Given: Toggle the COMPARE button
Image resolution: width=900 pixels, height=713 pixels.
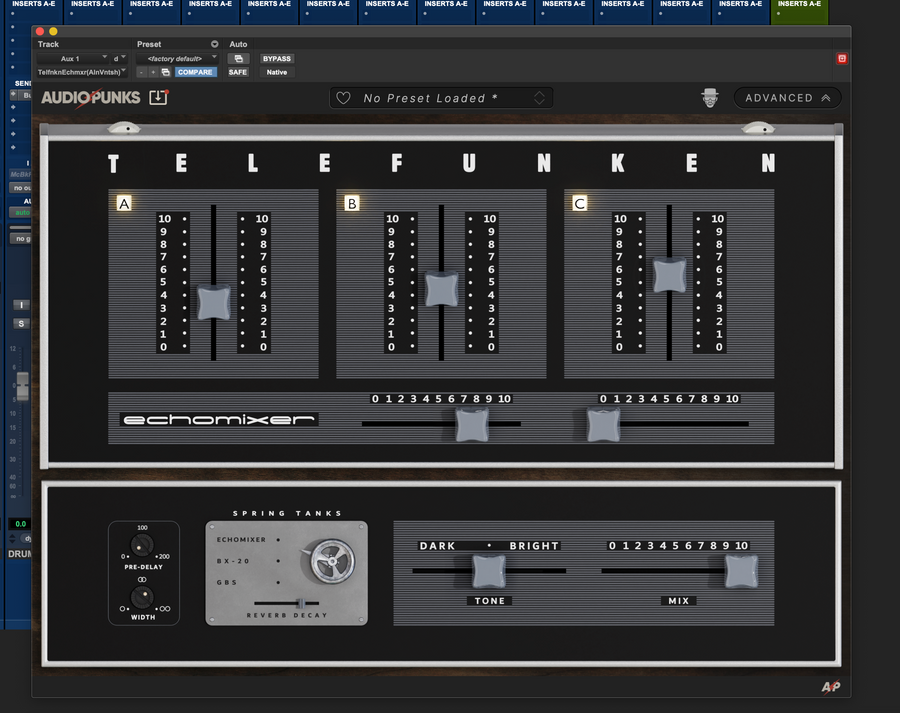Looking at the screenshot, I should 195,72.
